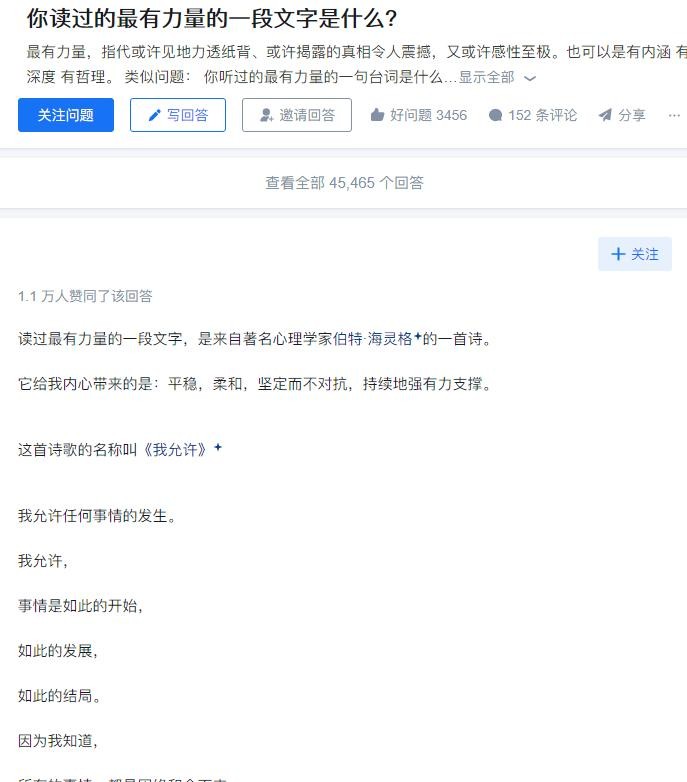This screenshot has width=687, height=782.
Task: Open 查看全部 45,465 个回答 link
Action: click(344, 183)
